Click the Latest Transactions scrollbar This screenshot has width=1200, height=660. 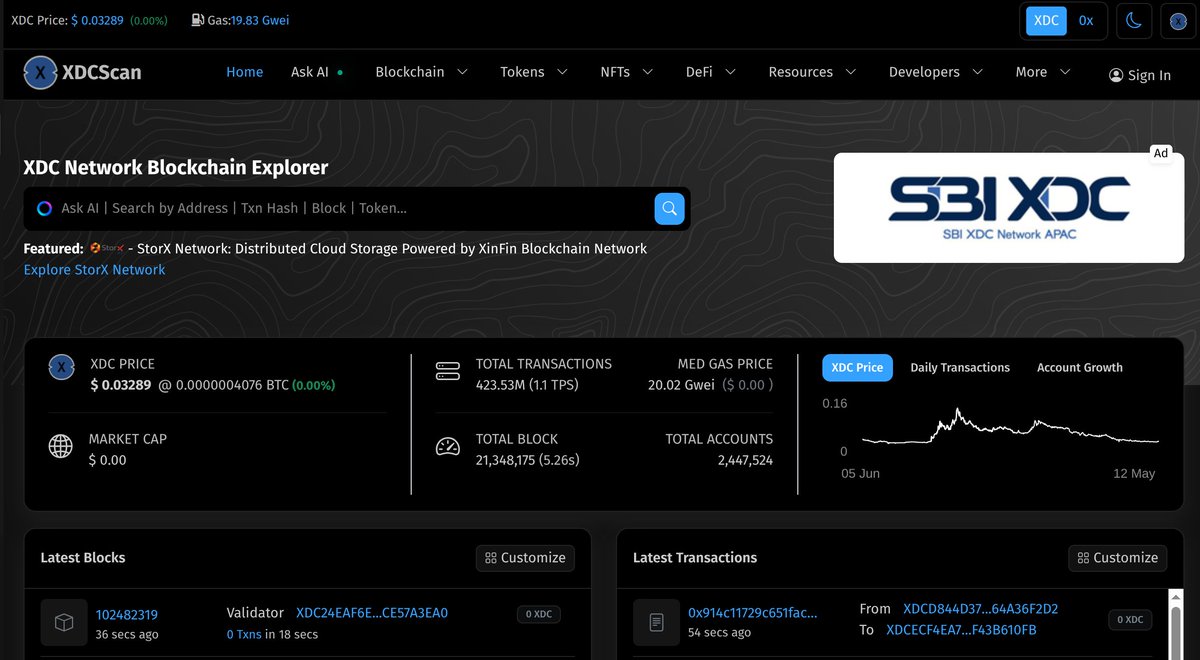coord(1174,625)
